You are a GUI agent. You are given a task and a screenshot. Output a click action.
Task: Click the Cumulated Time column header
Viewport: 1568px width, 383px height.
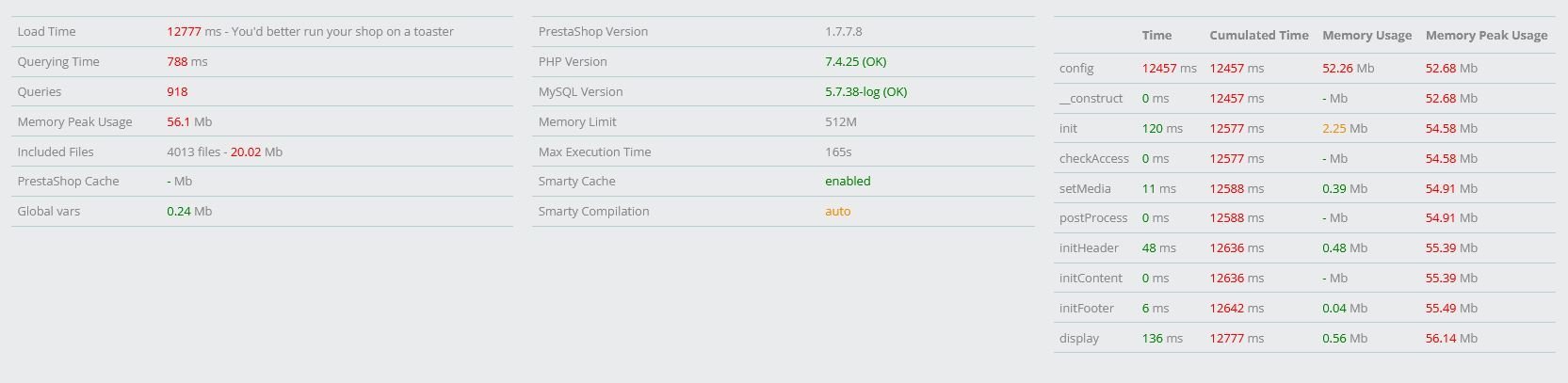click(x=1259, y=35)
